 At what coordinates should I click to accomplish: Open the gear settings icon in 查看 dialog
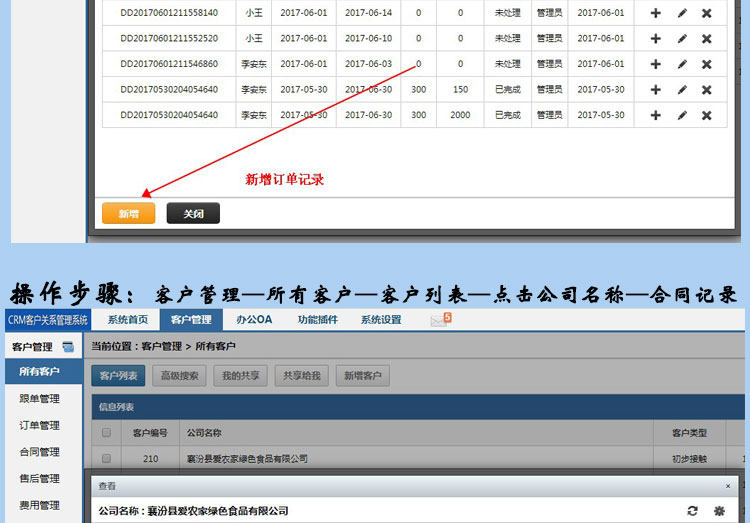(719, 511)
